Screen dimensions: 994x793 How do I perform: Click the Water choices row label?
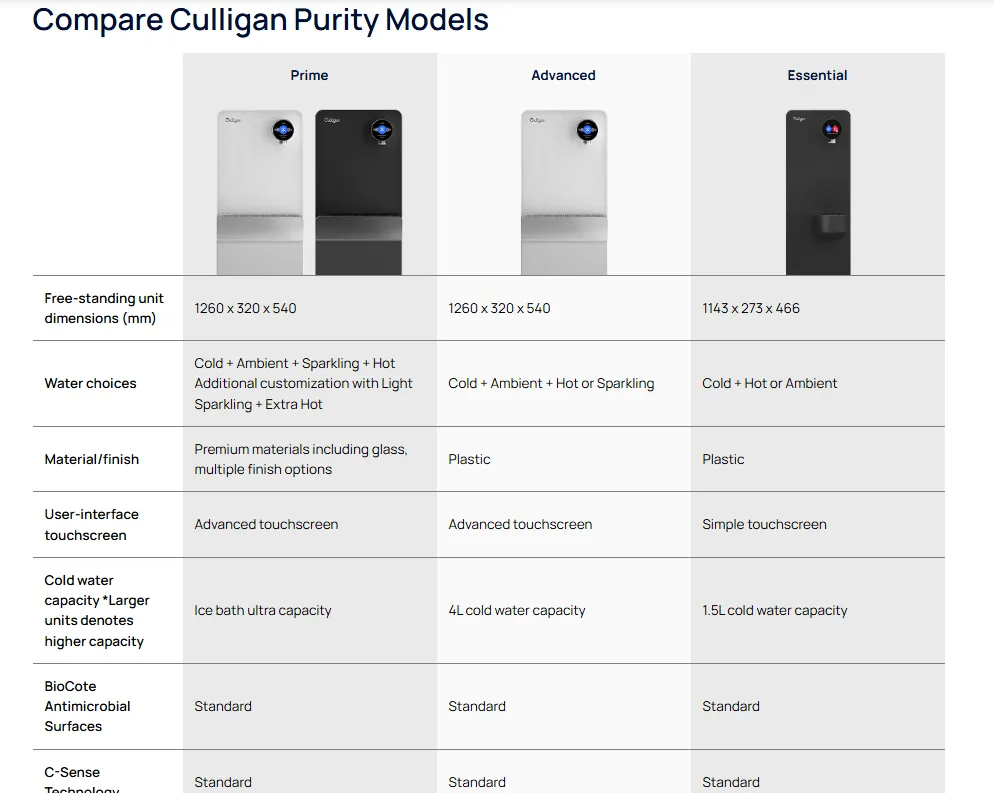tap(90, 383)
